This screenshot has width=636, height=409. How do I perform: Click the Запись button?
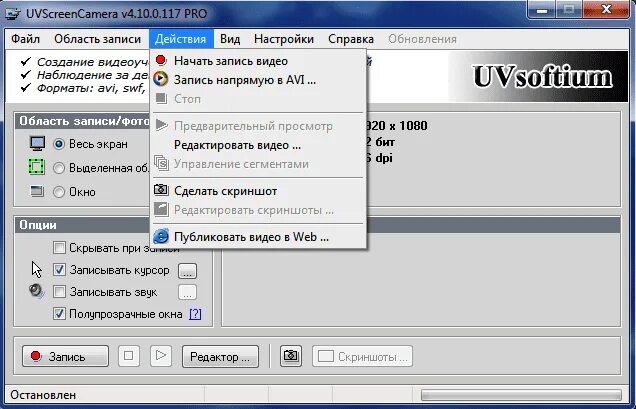(x=65, y=356)
